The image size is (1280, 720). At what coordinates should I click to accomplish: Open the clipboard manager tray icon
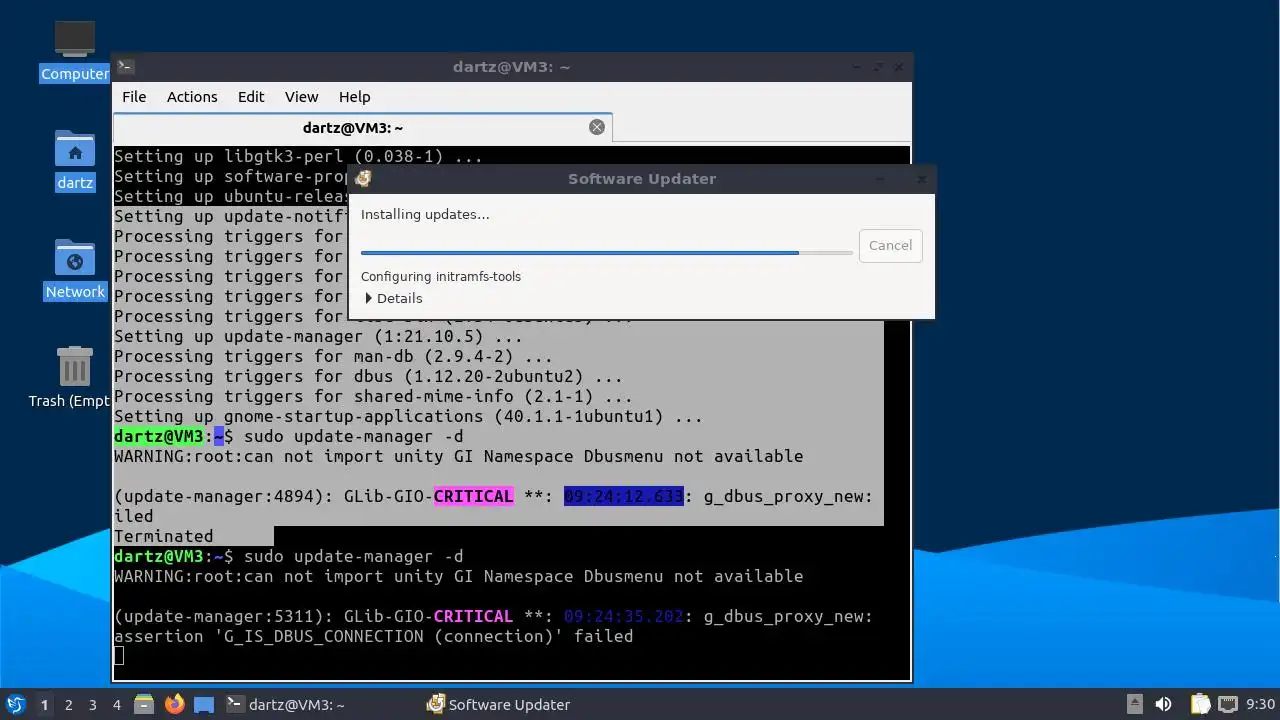pyautogui.click(x=1200, y=704)
